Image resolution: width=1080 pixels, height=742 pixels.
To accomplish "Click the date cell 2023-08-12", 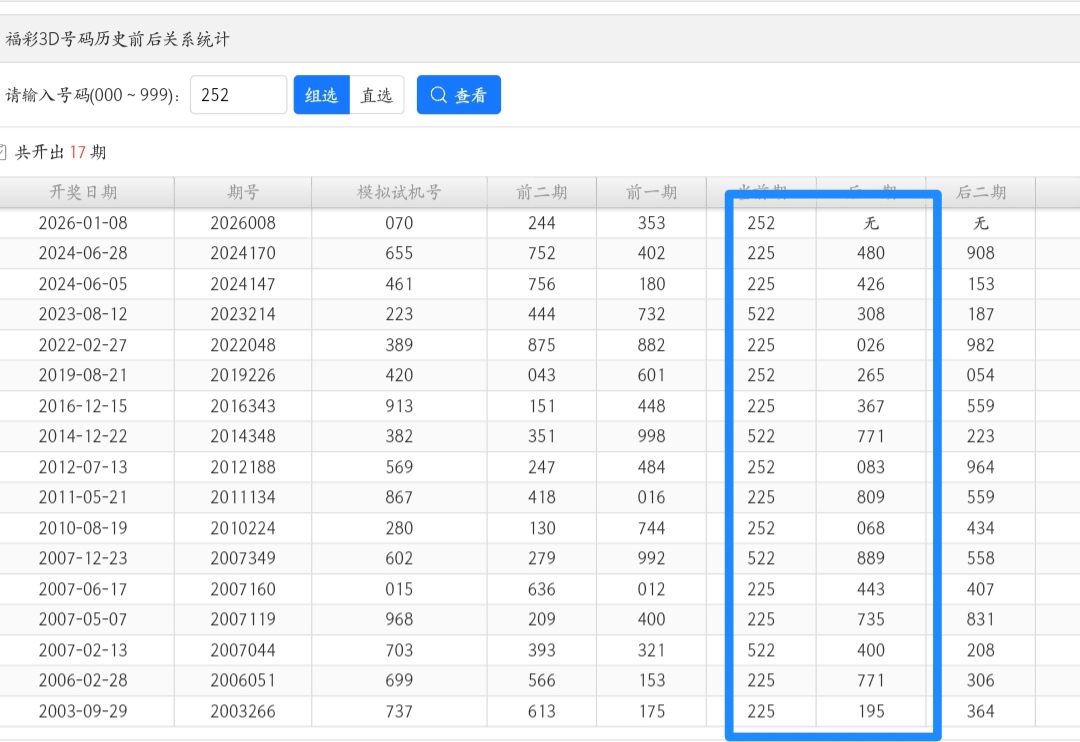I will coord(83,314).
